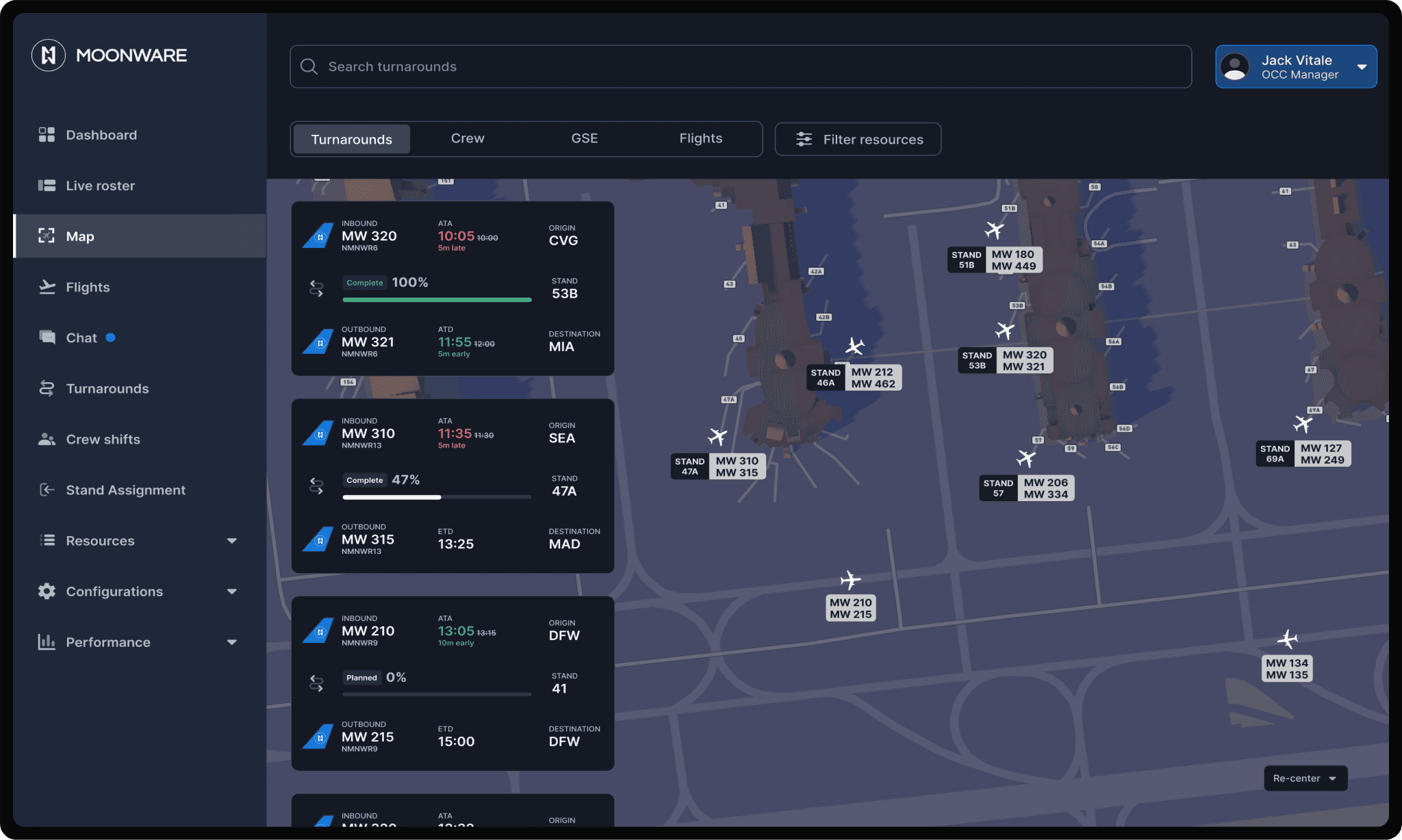Click the Flights takeoff plane icon in sidebar
The width and height of the screenshot is (1402, 840).
pos(47,287)
